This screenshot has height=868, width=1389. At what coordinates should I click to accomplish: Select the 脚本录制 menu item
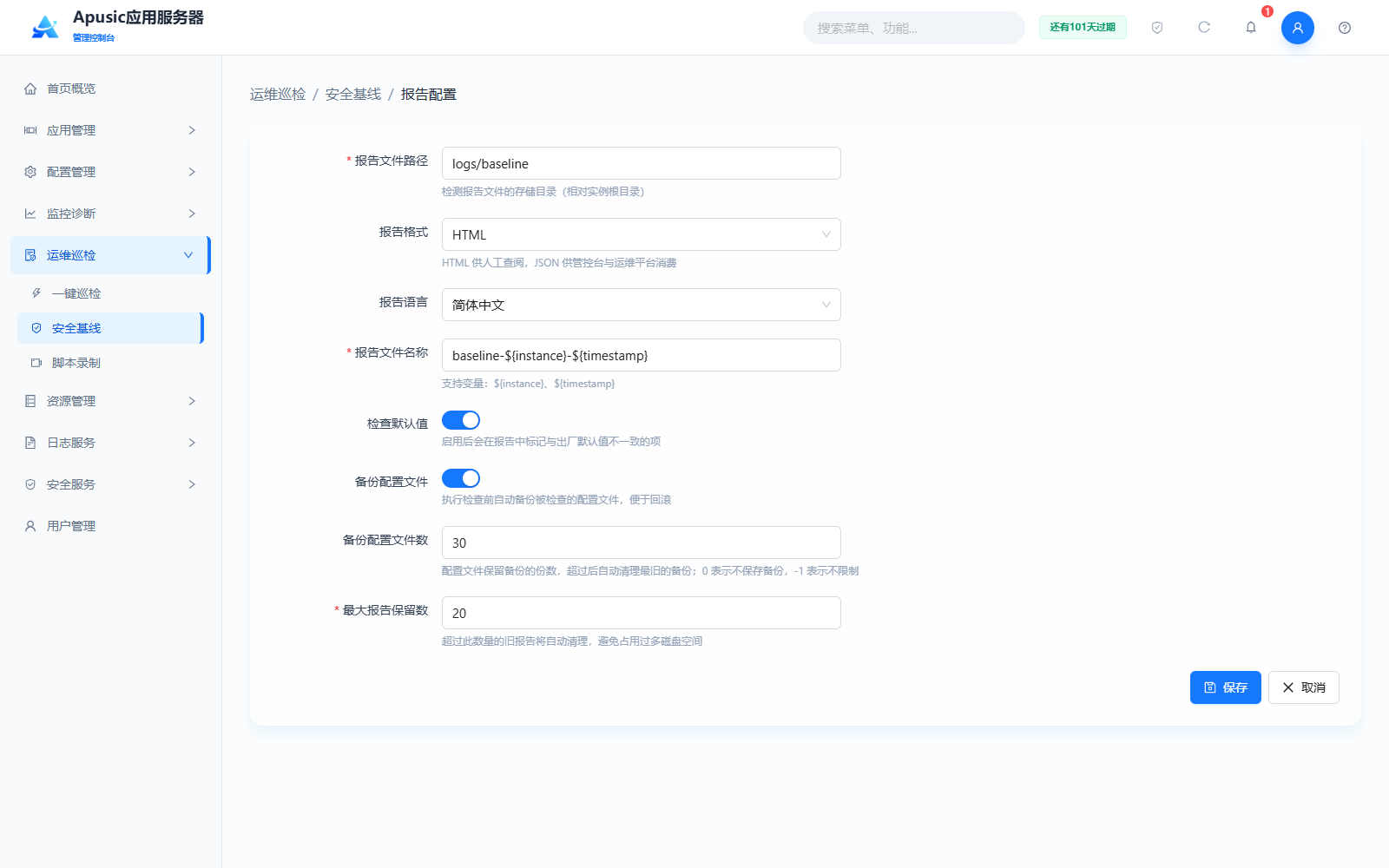click(x=110, y=363)
